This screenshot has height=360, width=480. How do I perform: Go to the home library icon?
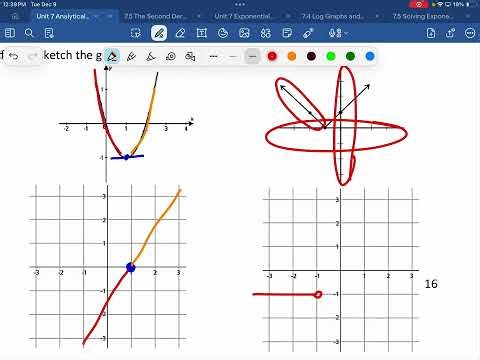(x=15, y=16)
